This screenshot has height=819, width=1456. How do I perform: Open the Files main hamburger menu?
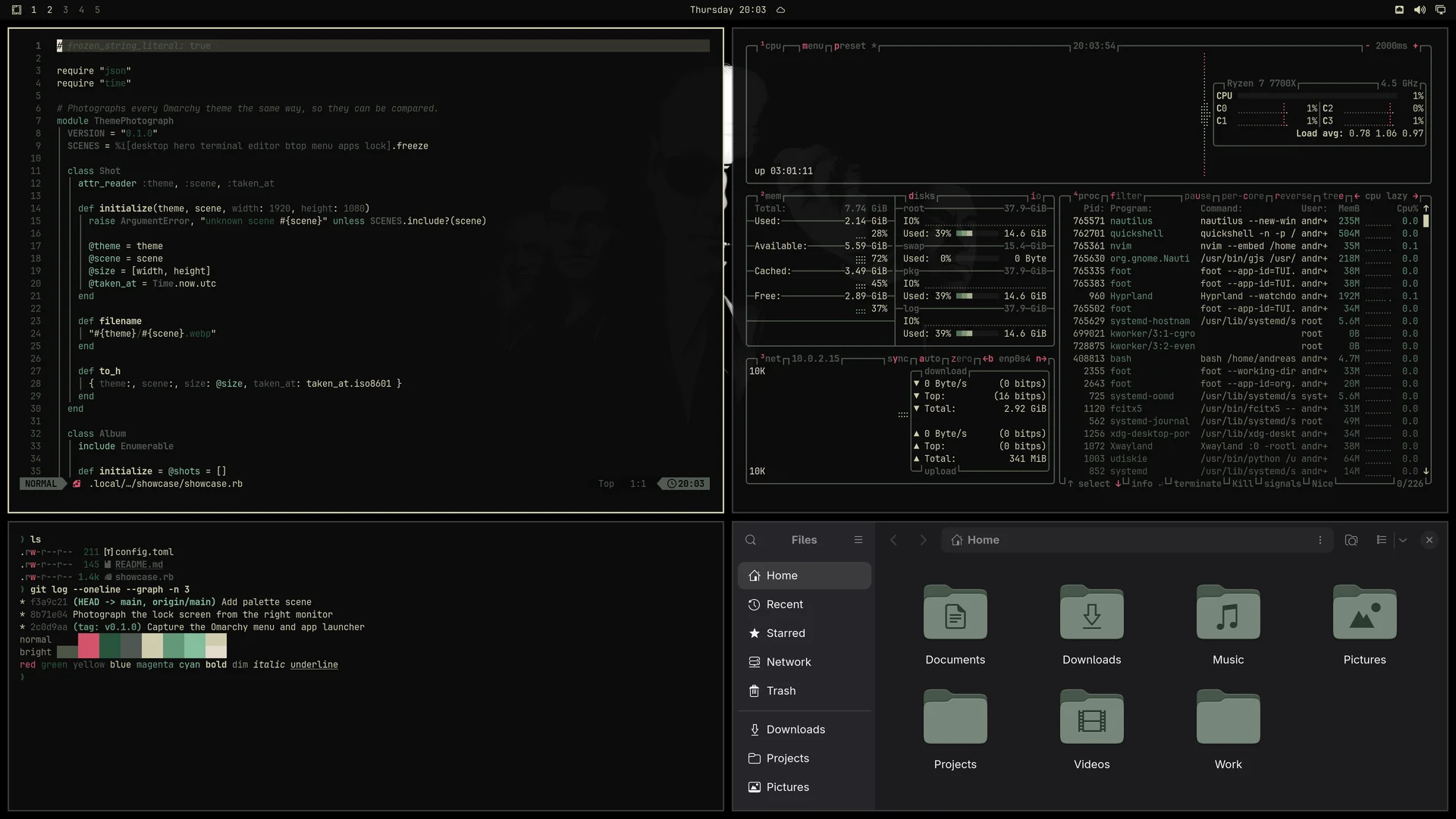coord(858,540)
